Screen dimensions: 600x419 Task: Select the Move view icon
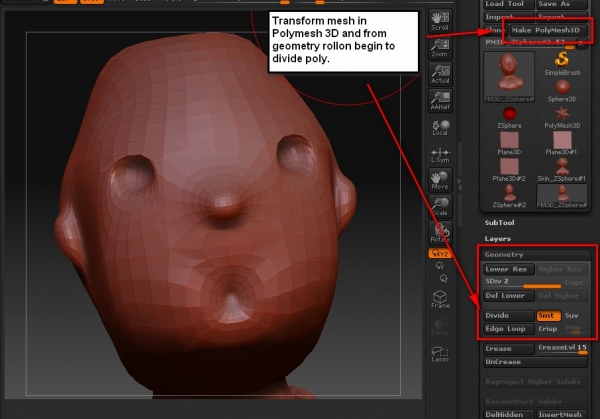440,180
